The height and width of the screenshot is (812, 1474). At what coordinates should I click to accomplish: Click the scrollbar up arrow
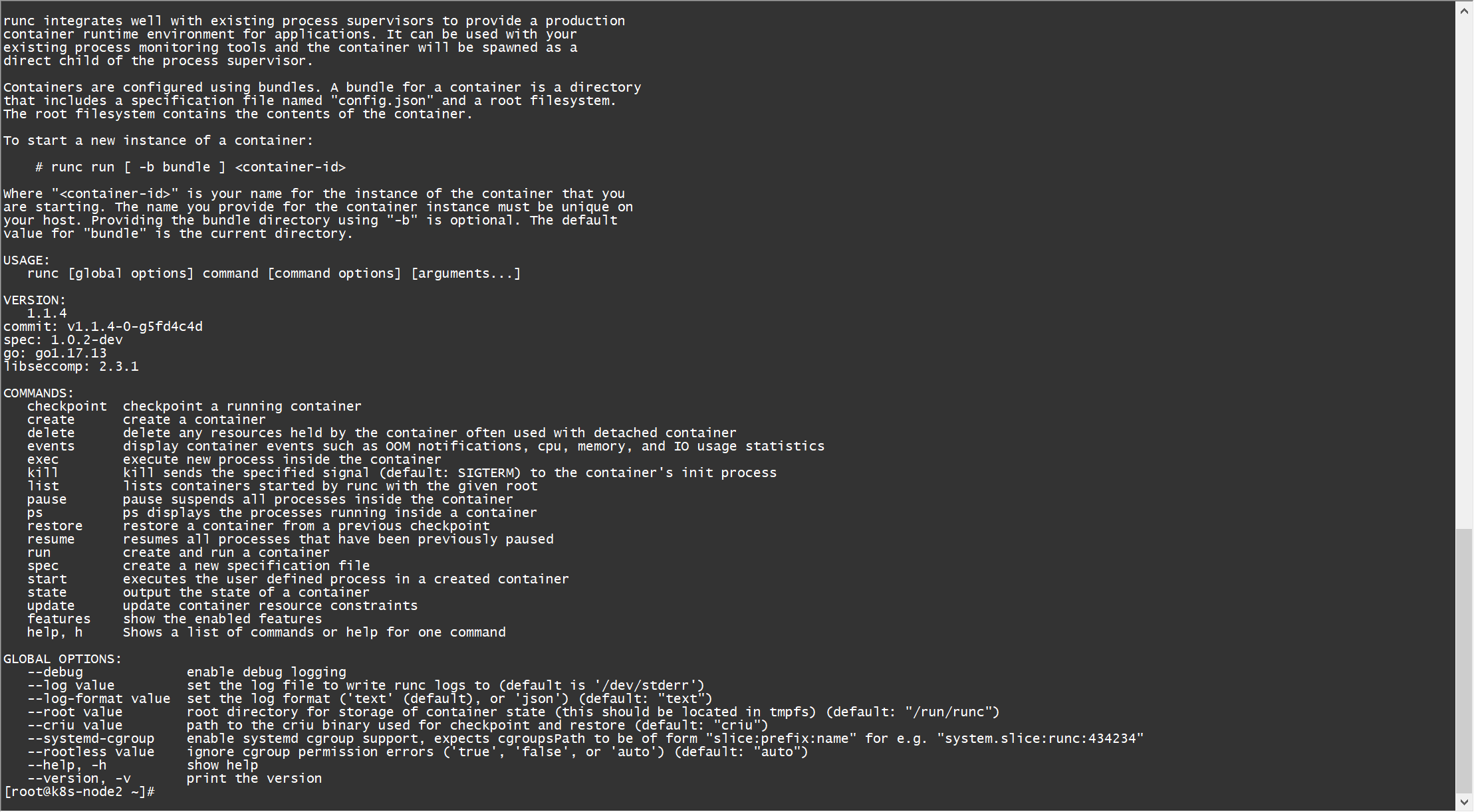[1464, 11]
